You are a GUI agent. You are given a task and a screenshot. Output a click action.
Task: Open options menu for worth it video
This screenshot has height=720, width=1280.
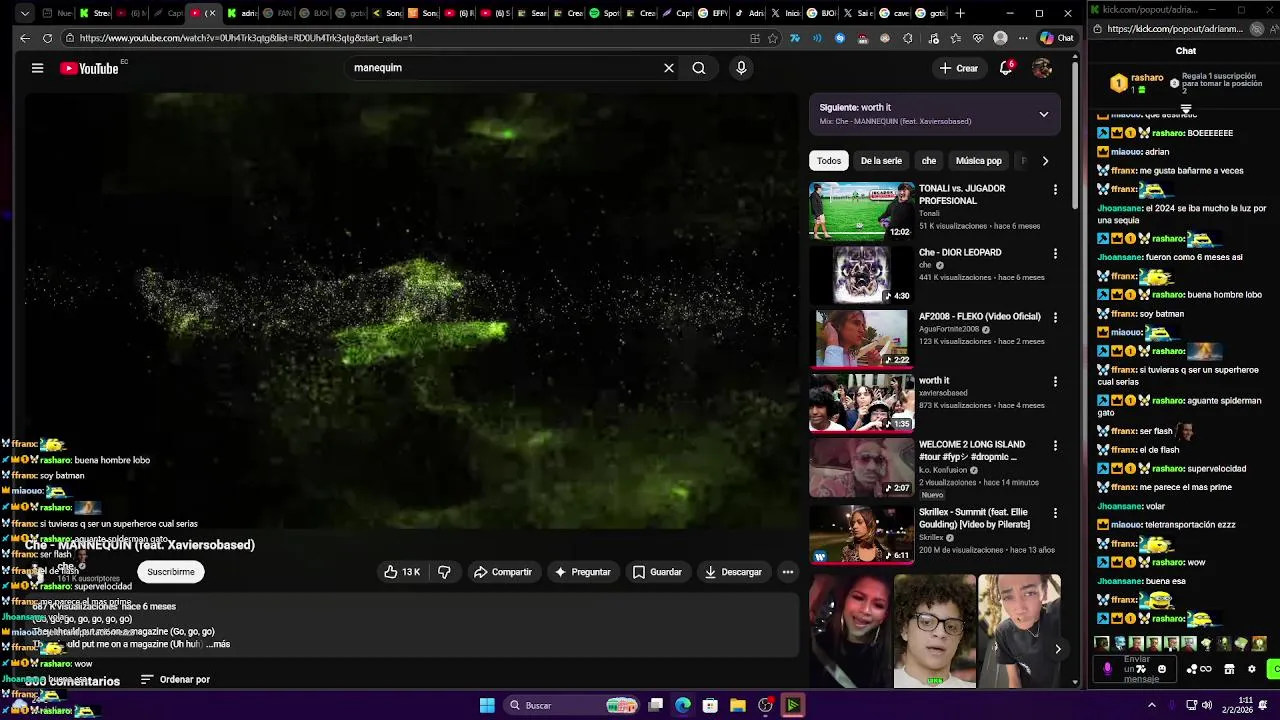[1055, 382]
